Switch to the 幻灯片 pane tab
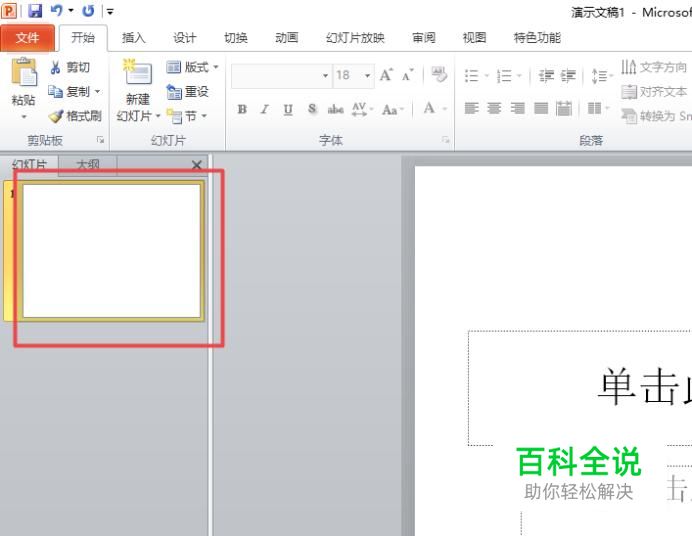The height and width of the screenshot is (536, 692). tap(29, 165)
